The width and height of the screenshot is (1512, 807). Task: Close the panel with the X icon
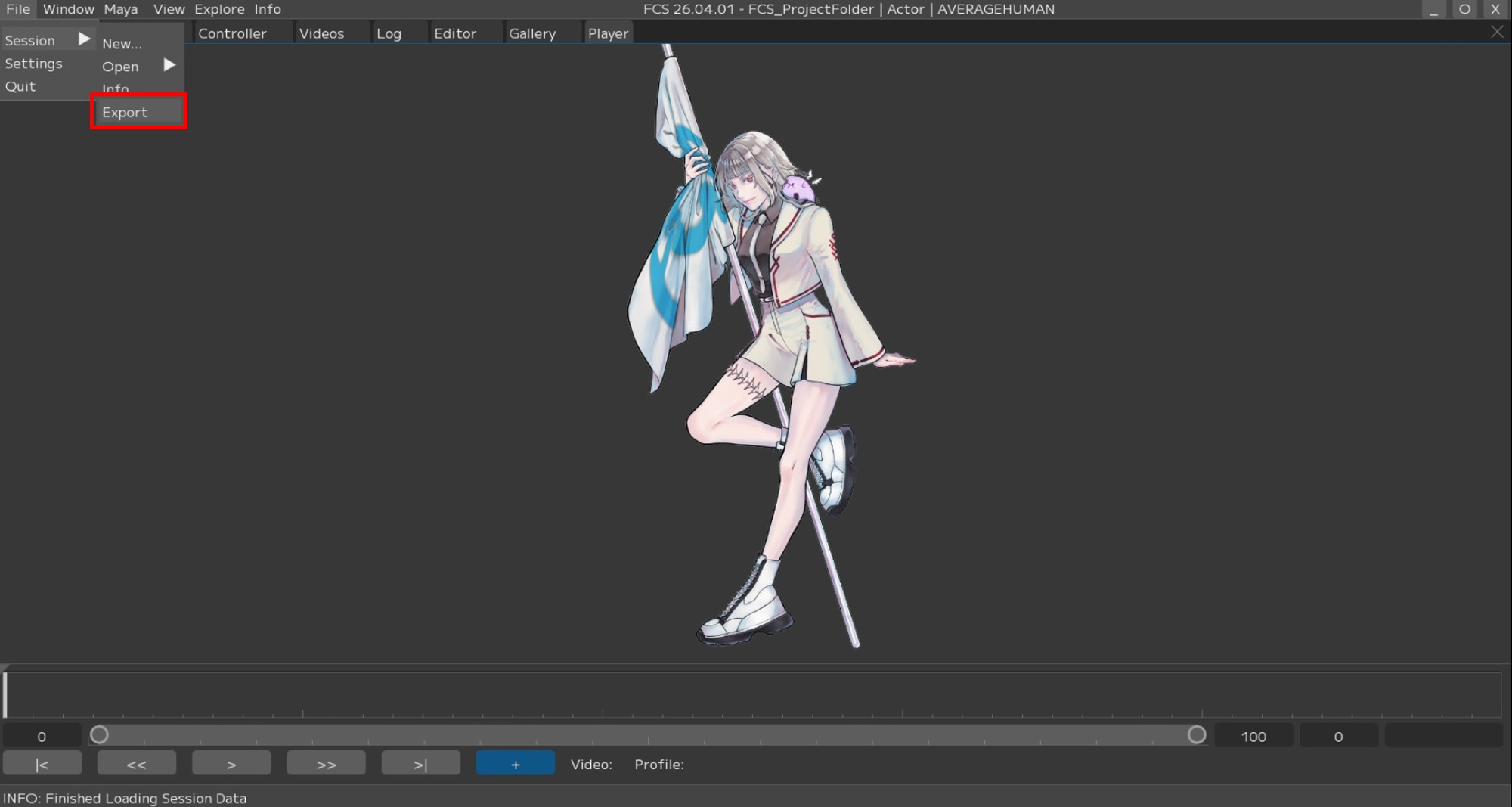1496,32
